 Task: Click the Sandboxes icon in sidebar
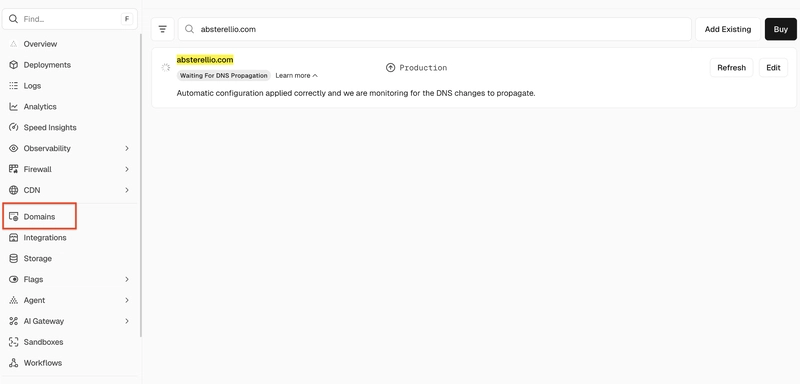(14, 342)
